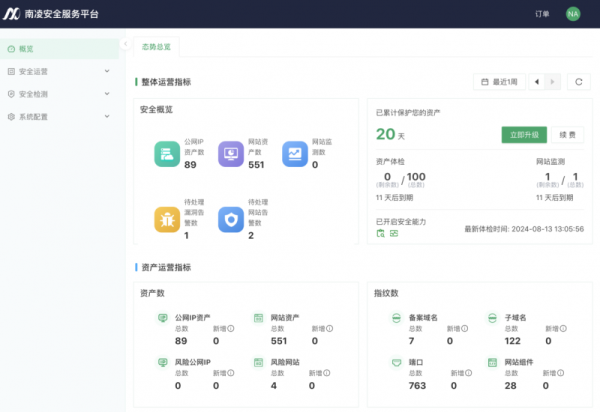
Task: Expand the 安全检测 sidebar menu
Action: (x=60, y=94)
